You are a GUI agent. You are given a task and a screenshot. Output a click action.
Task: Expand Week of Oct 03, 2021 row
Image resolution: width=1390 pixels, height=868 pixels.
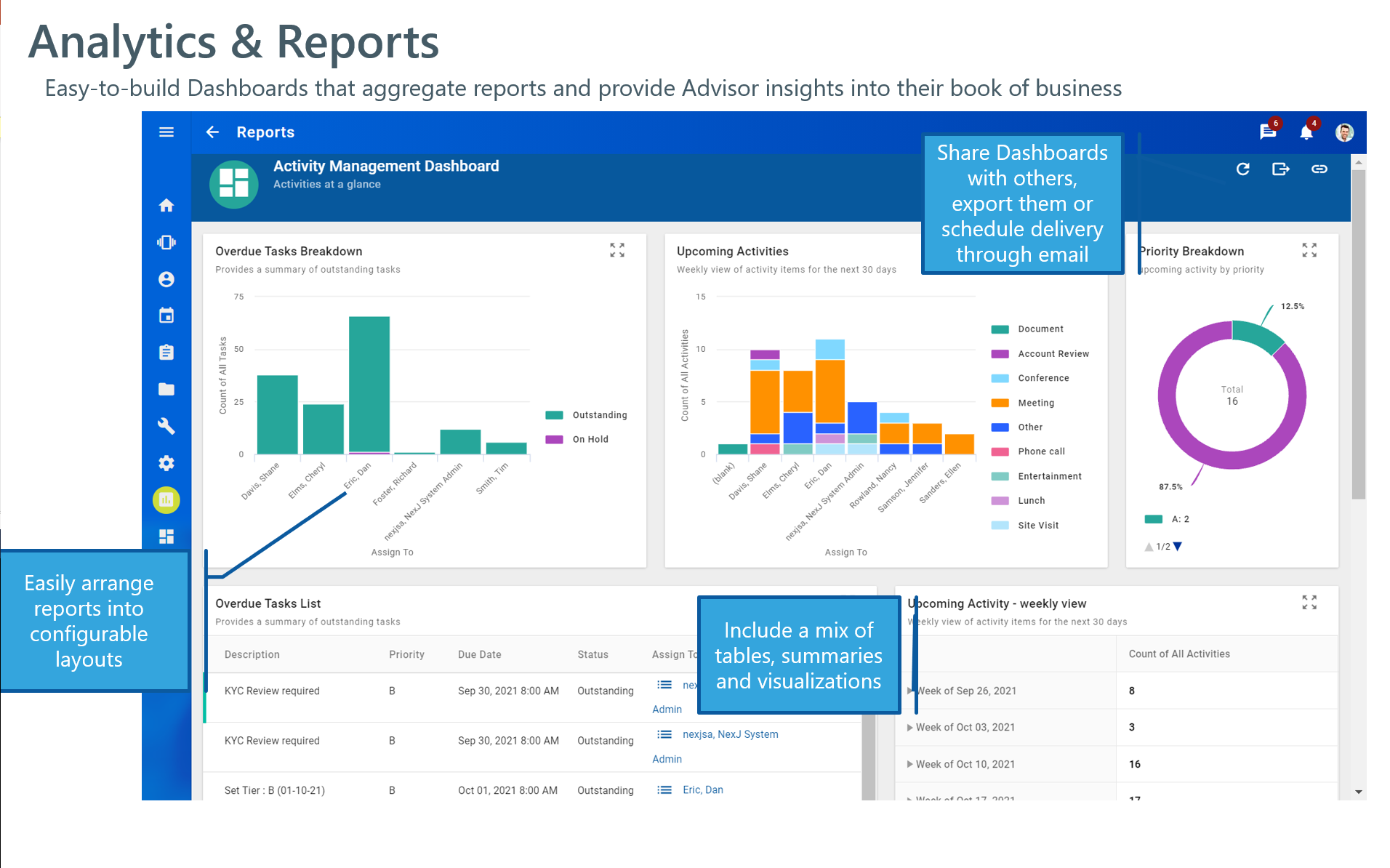910,727
